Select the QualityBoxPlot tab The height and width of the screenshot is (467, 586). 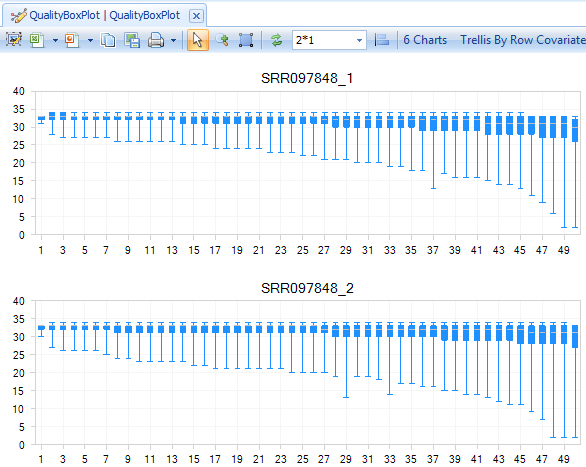tap(96, 15)
